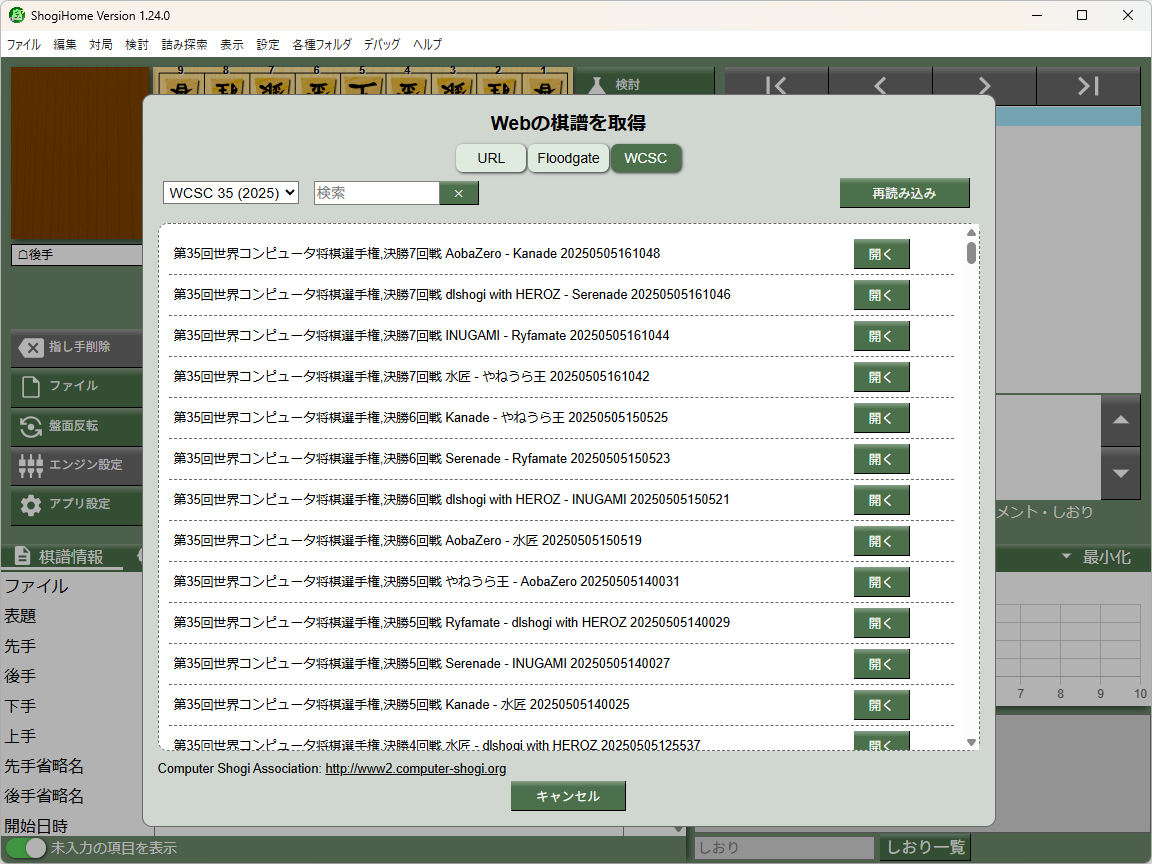Screen dimensions: 1152x864
Task: Open AobaZero - Kanade 決勝7回戦 game
Action: point(882,254)
